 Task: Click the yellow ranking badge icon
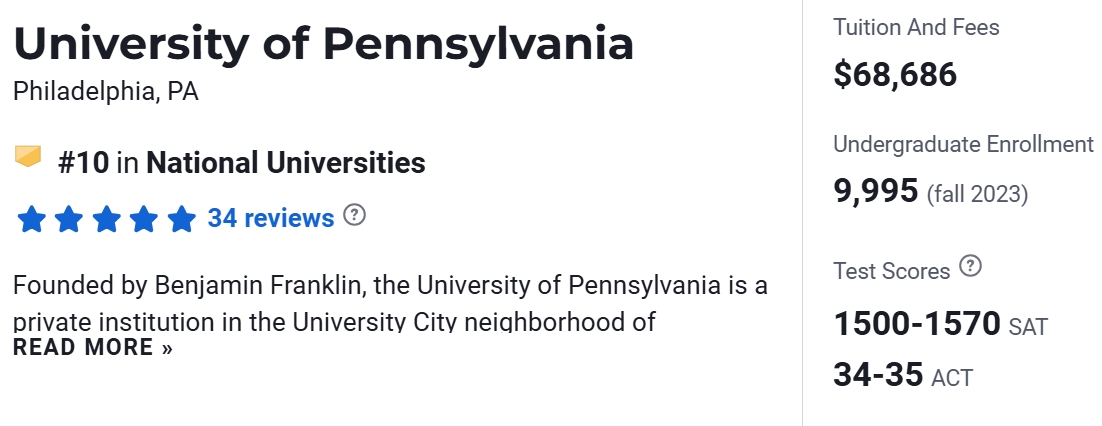click(x=28, y=157)
